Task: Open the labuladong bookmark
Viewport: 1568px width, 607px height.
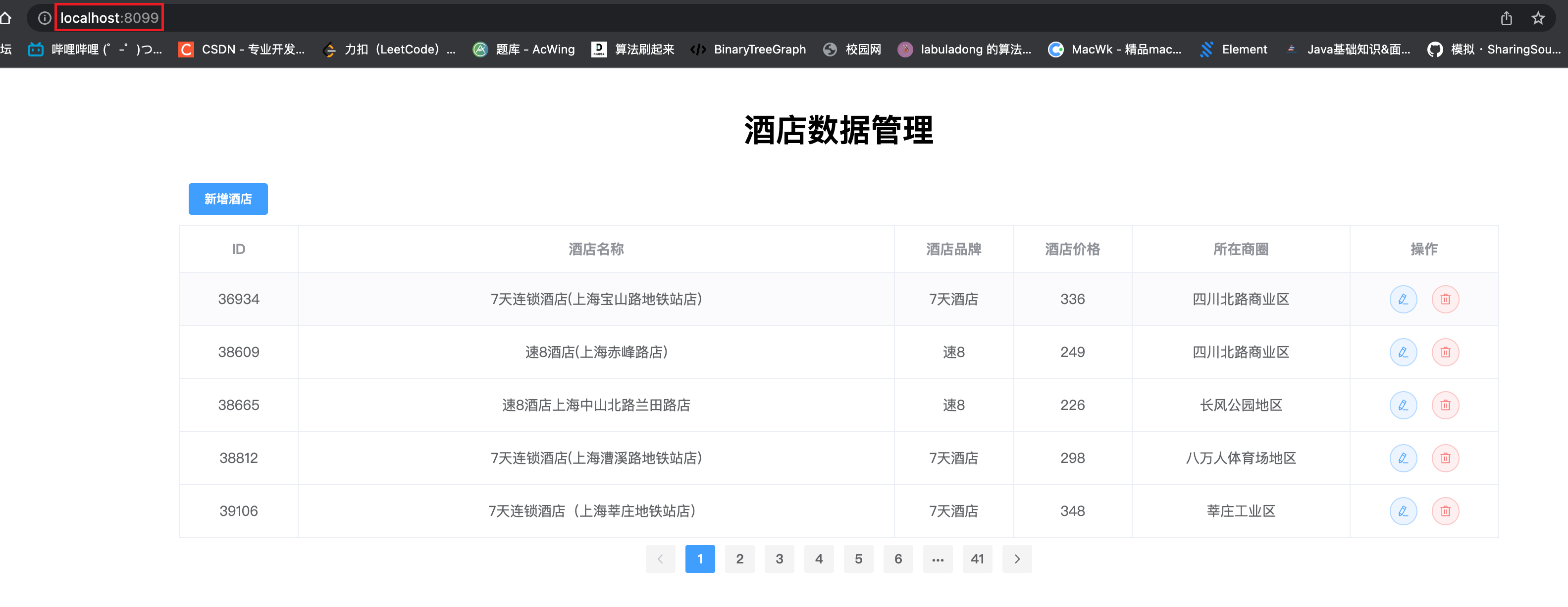Action: click(965, 50)
